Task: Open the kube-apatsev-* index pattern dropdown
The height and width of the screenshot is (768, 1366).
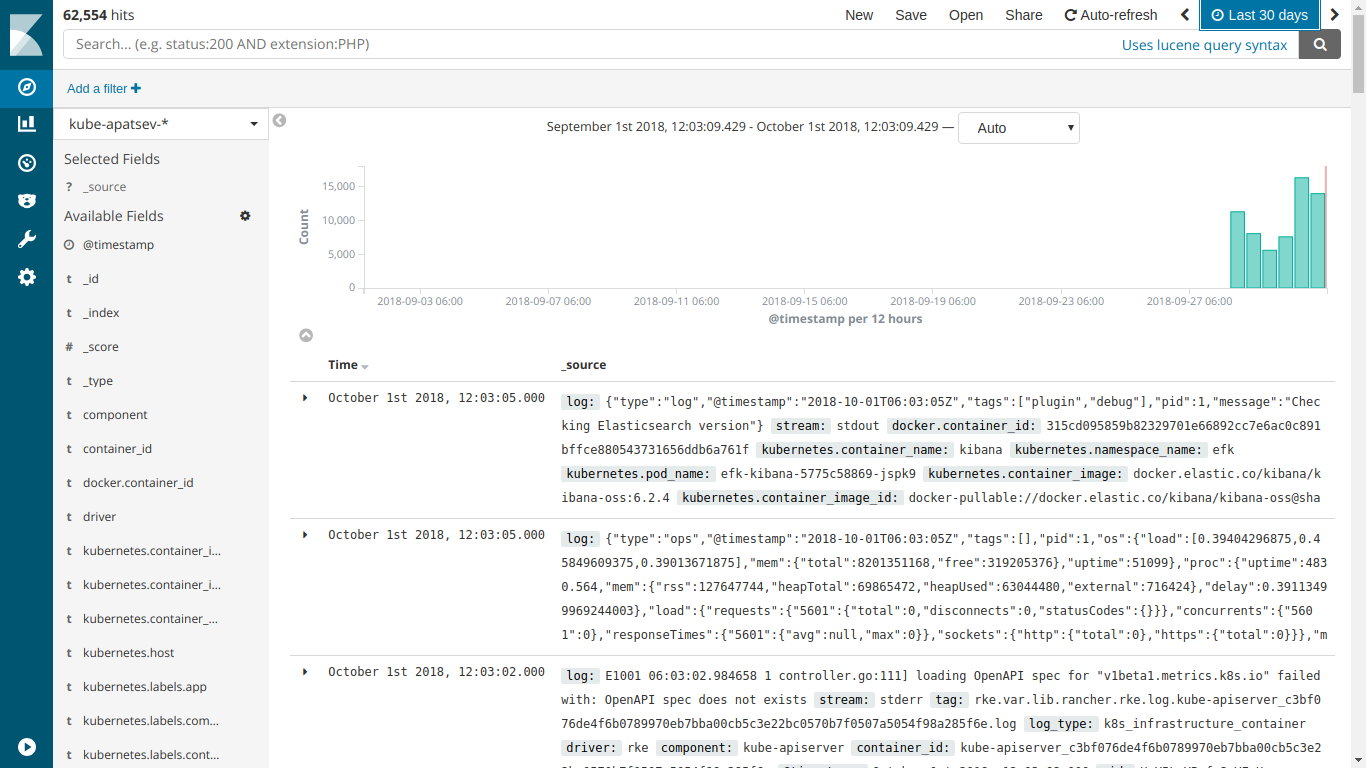Action: [161, 124]
